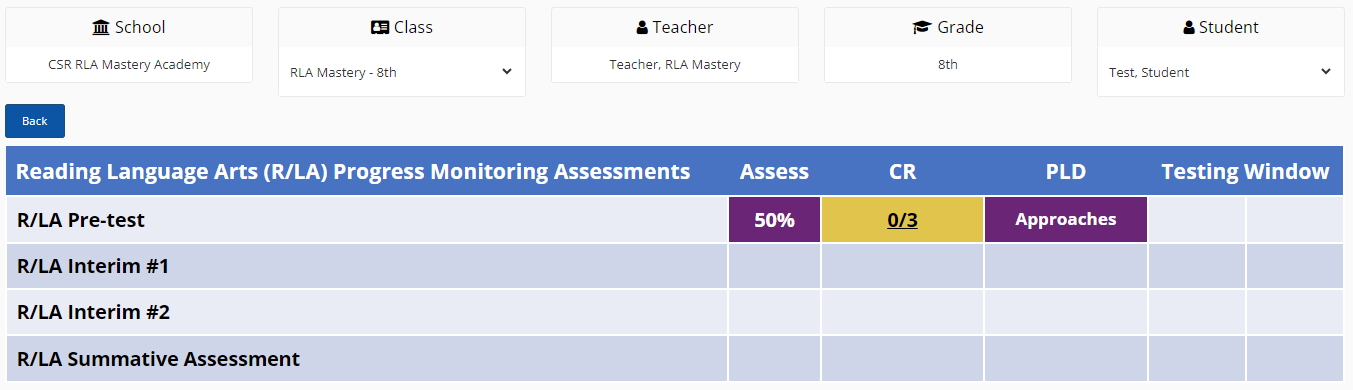Viewport: 1353px width, 390px height.
Task: Click the School building icon
Action: point(101,28)
